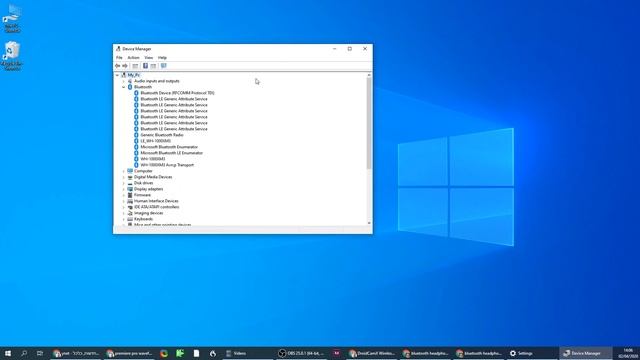Toggle the Show/Hide Console Tree toolbar icon

(x=135, y=66)
